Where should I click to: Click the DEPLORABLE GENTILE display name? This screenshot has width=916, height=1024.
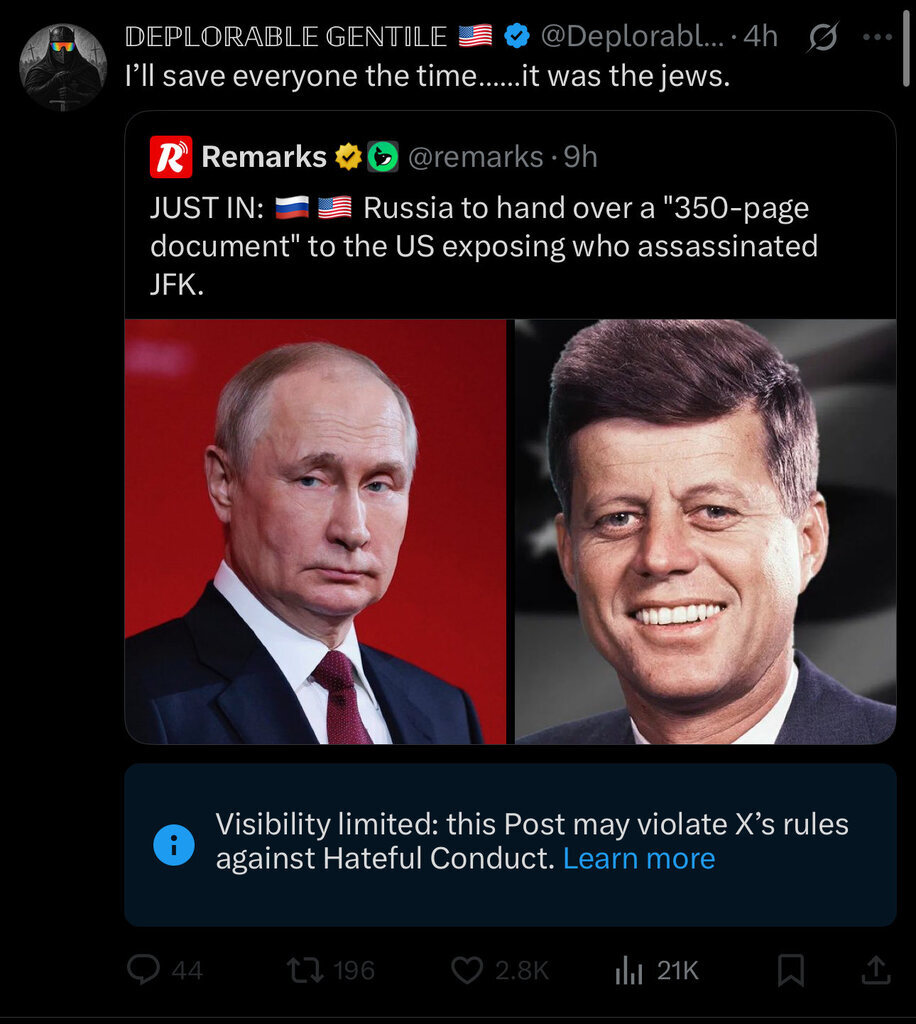[x=286, y=37]
